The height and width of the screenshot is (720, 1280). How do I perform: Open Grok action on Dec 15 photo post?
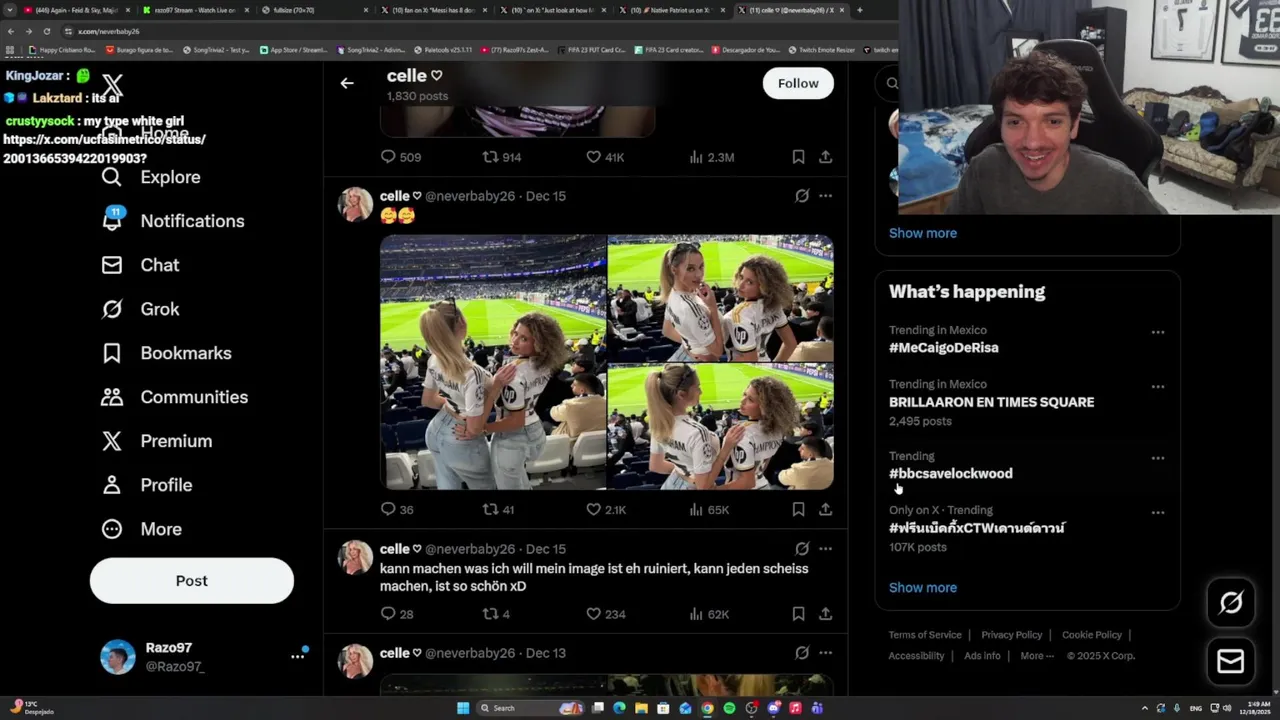pos(802,196)
